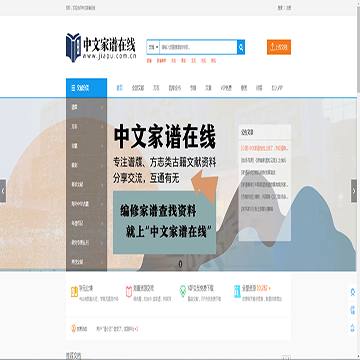Screen dimensions: 360x360
Task: Open the VIP免费 navigation item
Action: pyautogui.click(x=226, y=88)
